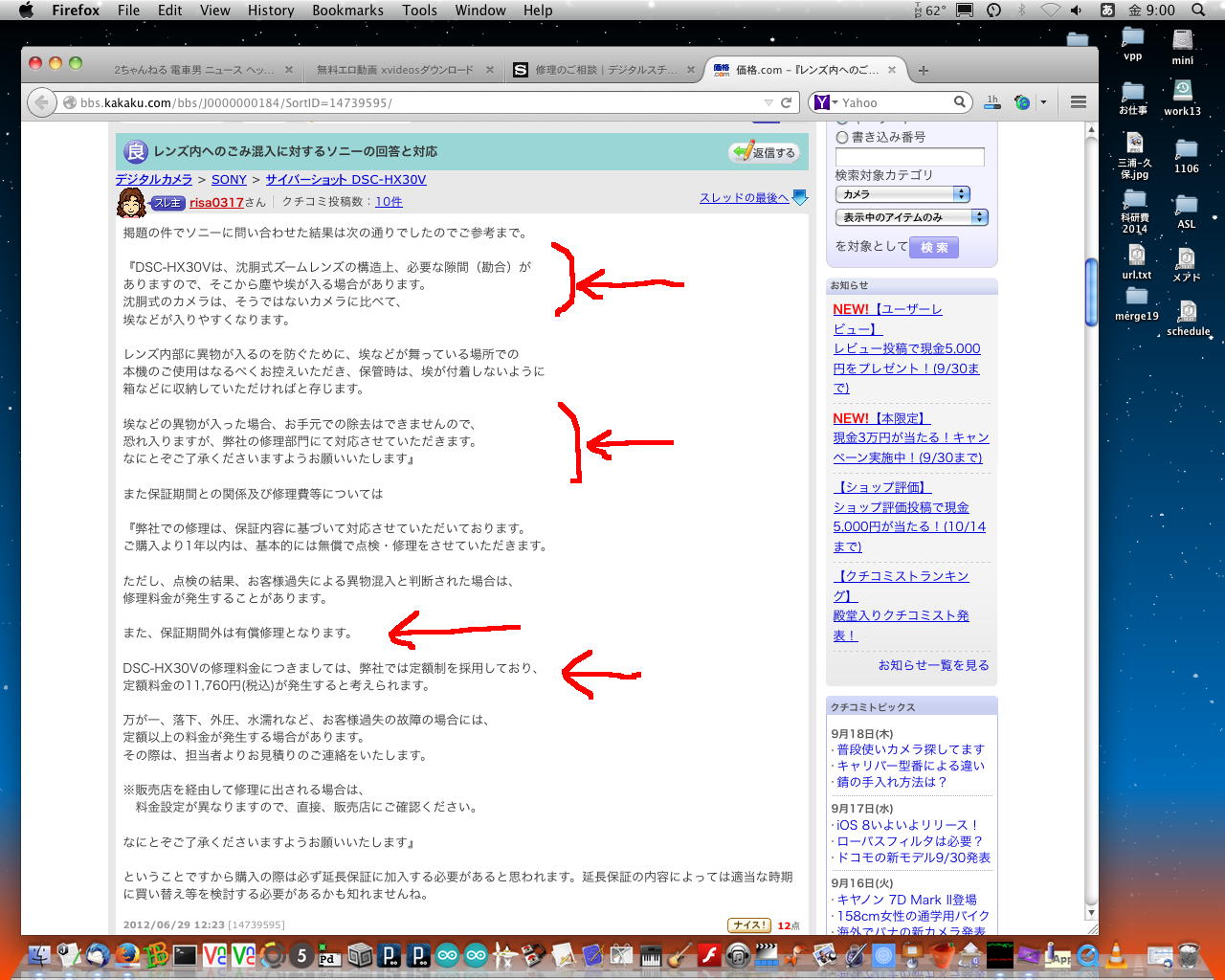Launch iTunes from the Dock

pos(738,955)
